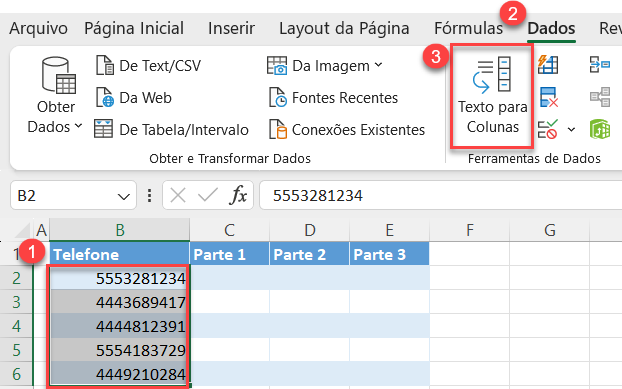622x389 pixels.
Task: Select row 5 header
Action: coord(16,350)
